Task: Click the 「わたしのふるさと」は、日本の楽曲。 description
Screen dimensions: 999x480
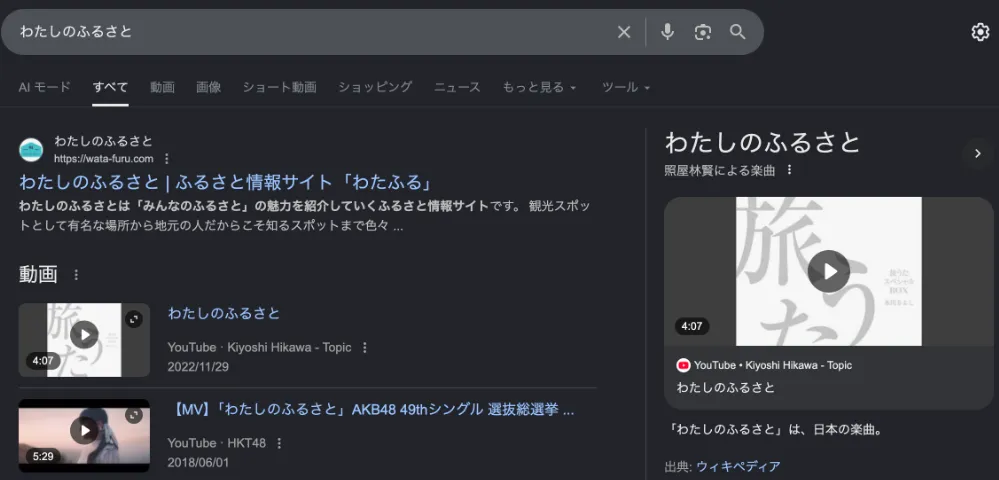Action: [x=773, y=430]
